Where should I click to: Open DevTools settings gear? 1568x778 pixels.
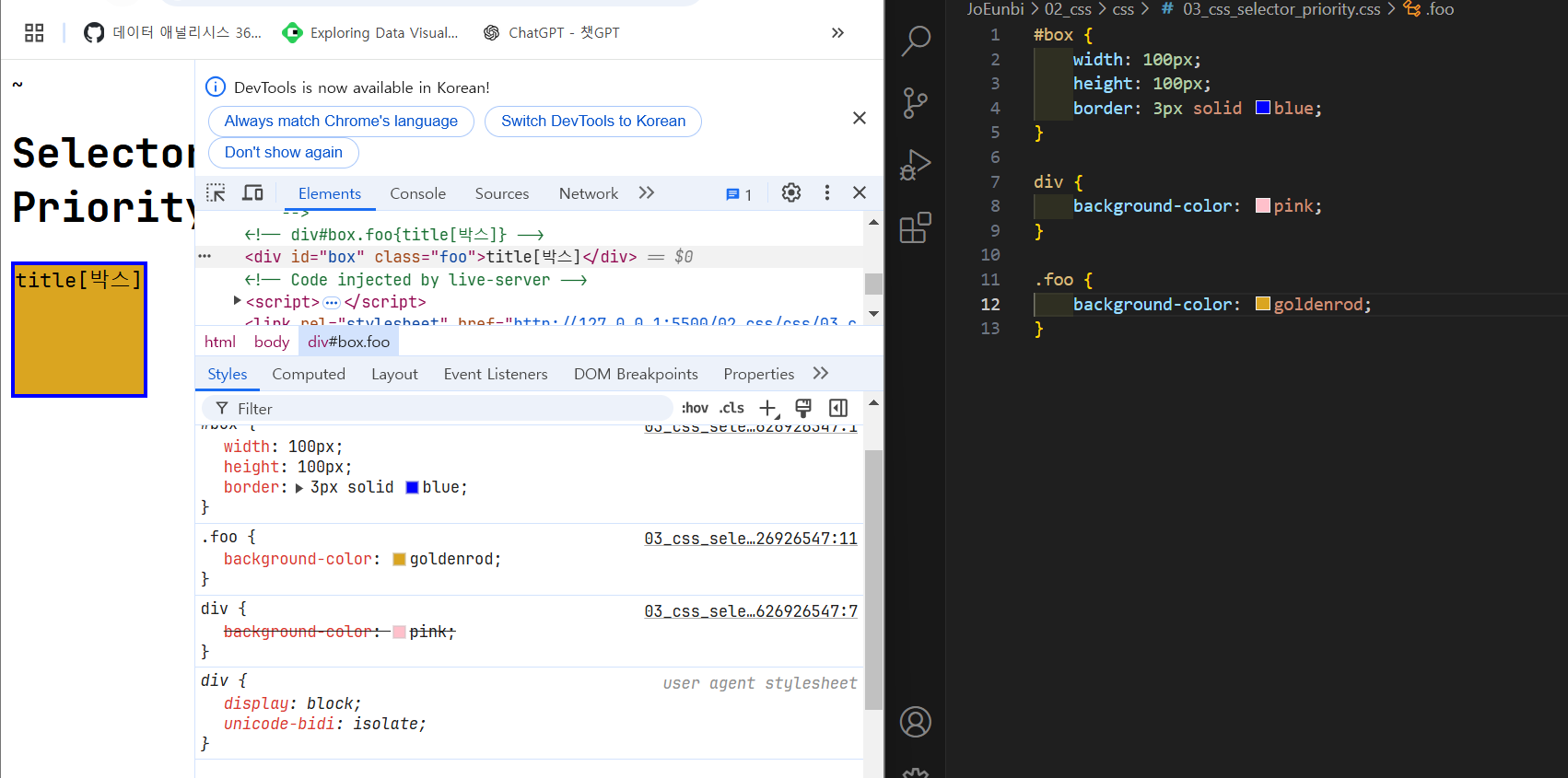coord(791,192)
